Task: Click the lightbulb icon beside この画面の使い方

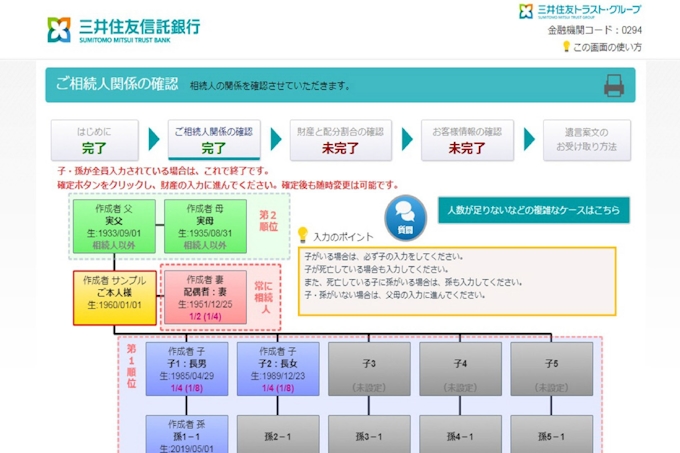Action: coord(566,47)
